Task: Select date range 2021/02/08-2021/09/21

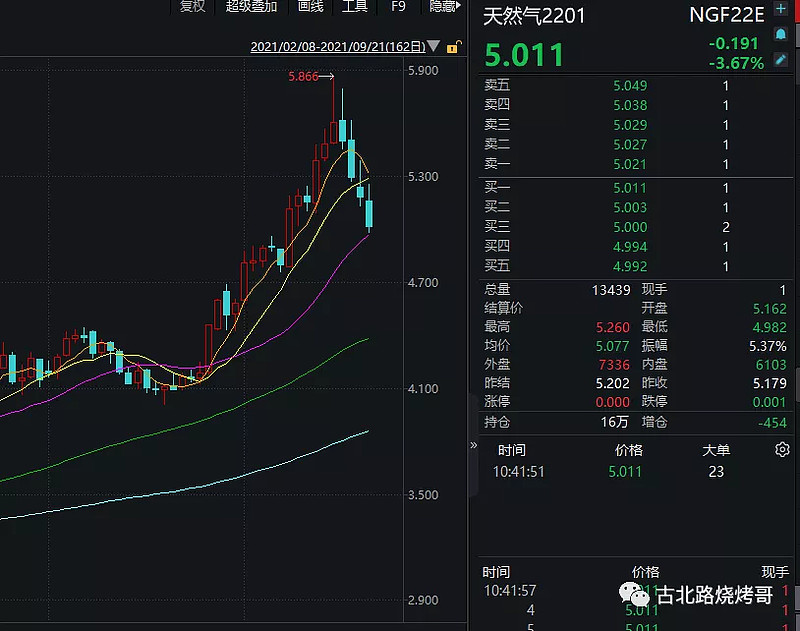Action: tap(338, 46)
